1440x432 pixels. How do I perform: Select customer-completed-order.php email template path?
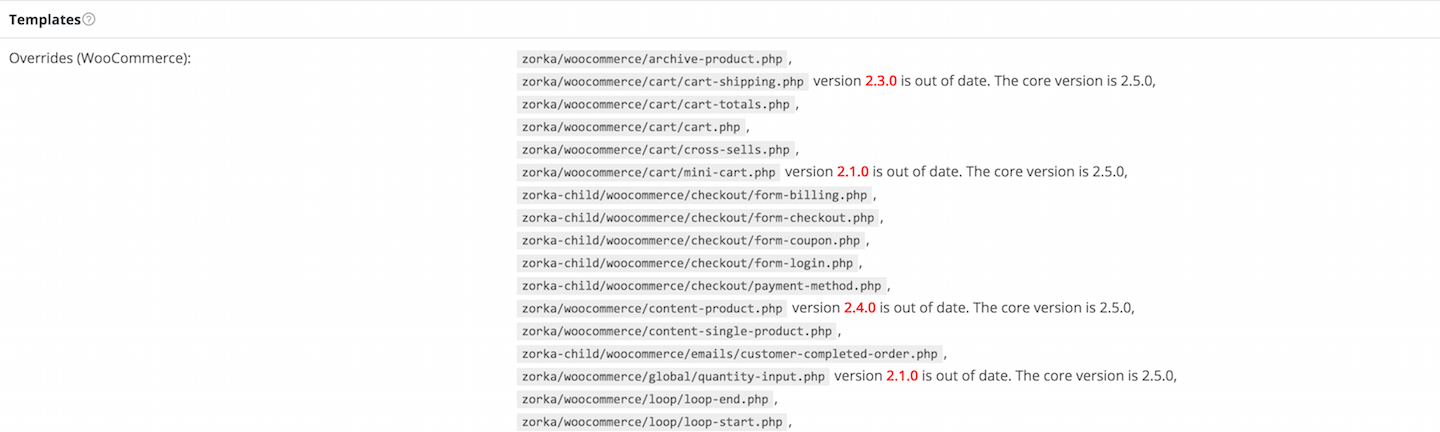(730, 353)
